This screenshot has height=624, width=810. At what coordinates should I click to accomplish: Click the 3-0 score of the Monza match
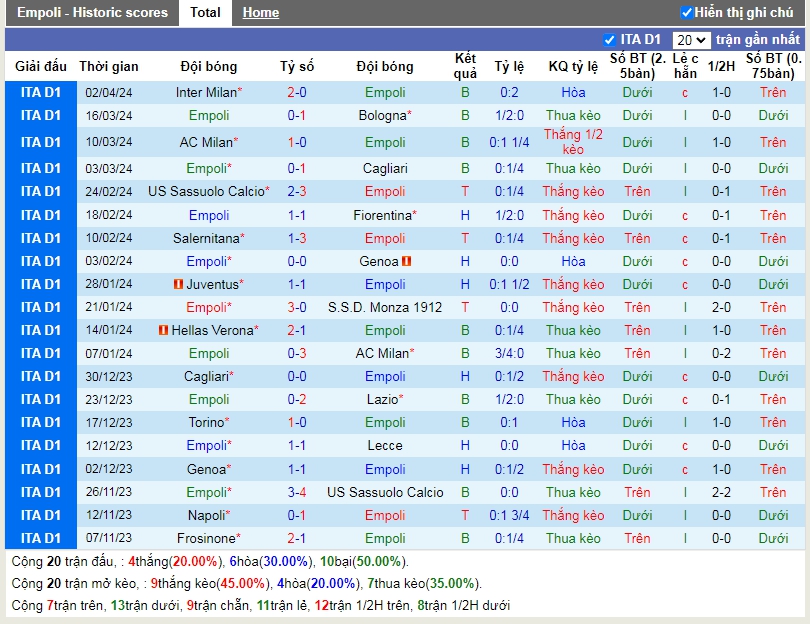[297, 308]
